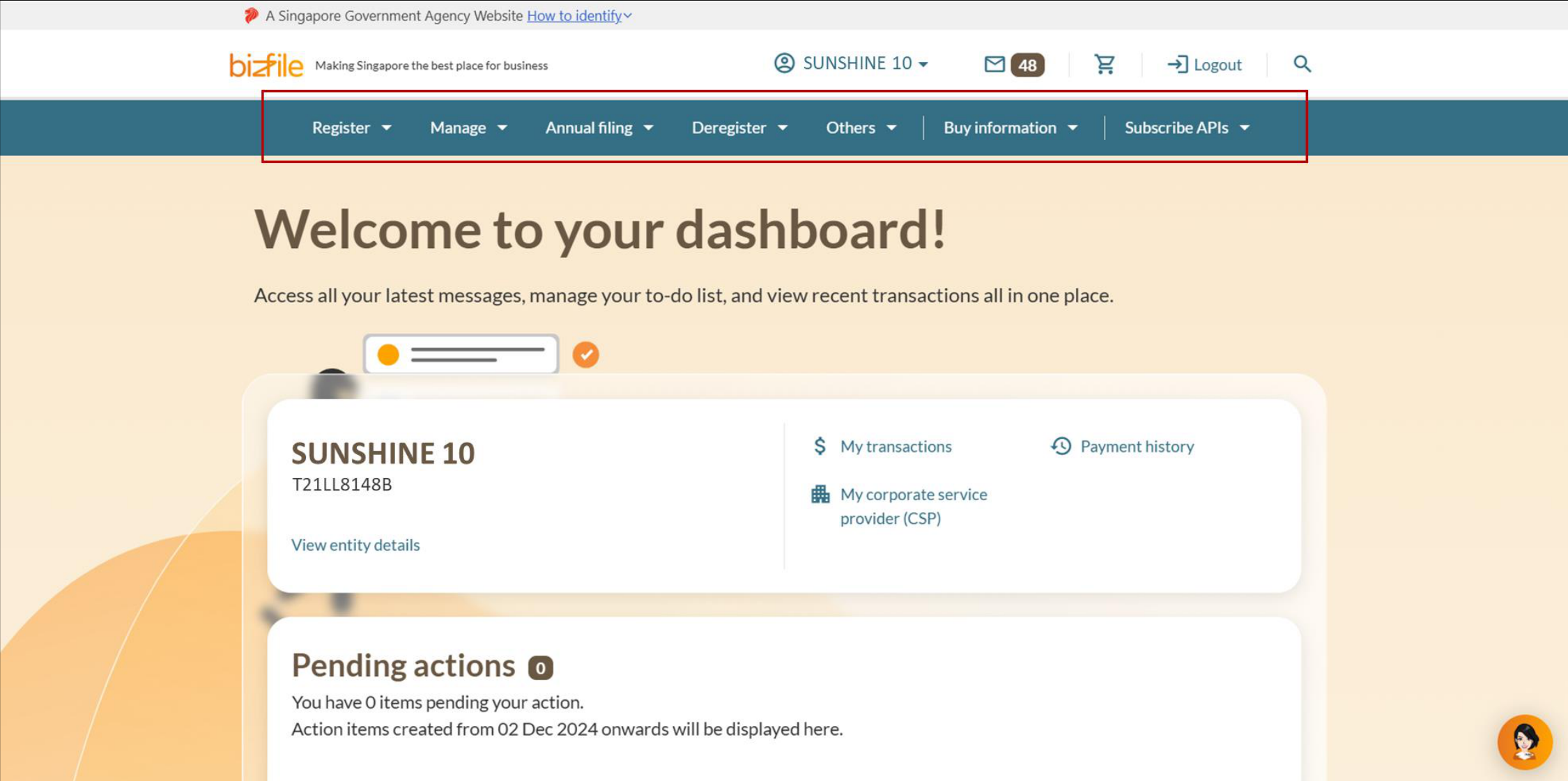Click the Pending actions count badge
1568x781 pixels.
coord(540,667)
